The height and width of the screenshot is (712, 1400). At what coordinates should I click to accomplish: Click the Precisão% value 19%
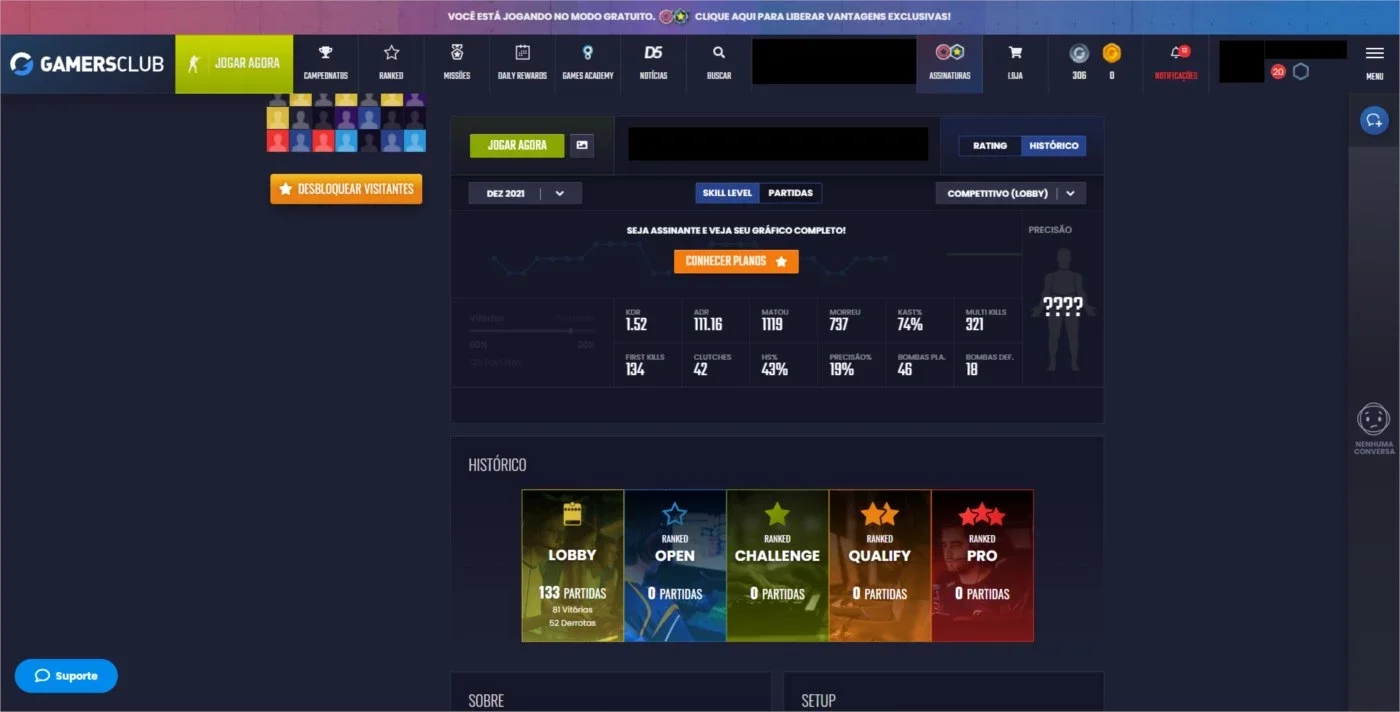842,370
